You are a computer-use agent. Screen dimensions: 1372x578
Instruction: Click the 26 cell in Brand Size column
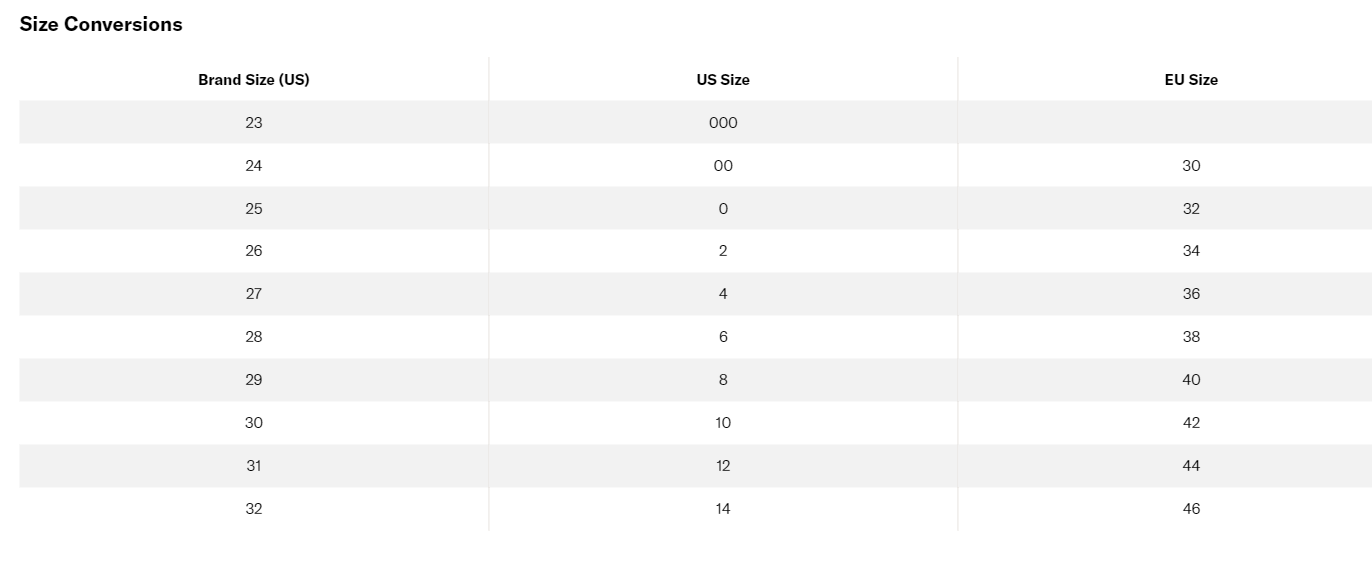(x=254, y=251)
